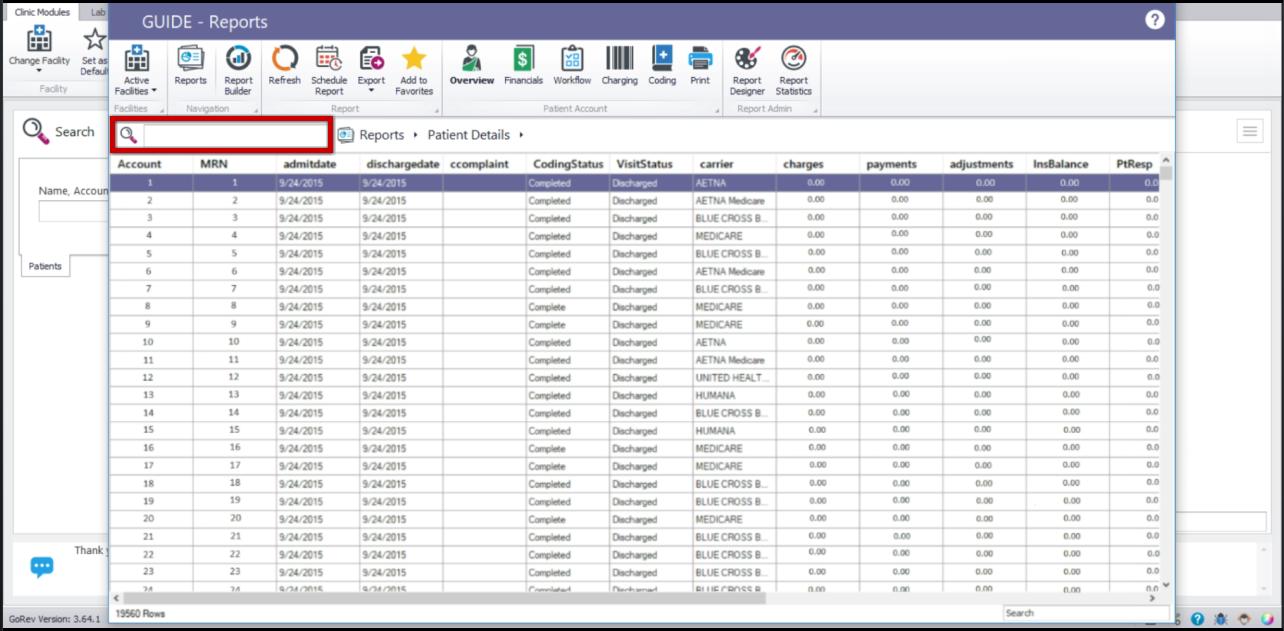Open the Financials section
The image size is (1284, 631).
pyautogui.click(x=523, y=66)
